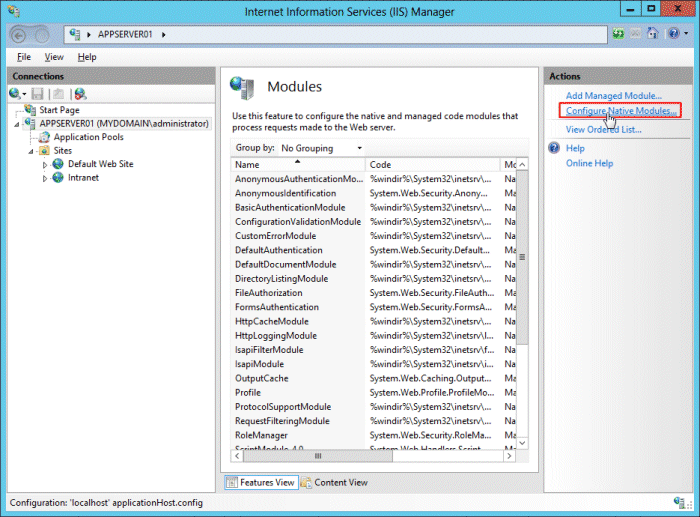Sort by the Name column header
Screen dimensions: 700x517
pos(298,164)
